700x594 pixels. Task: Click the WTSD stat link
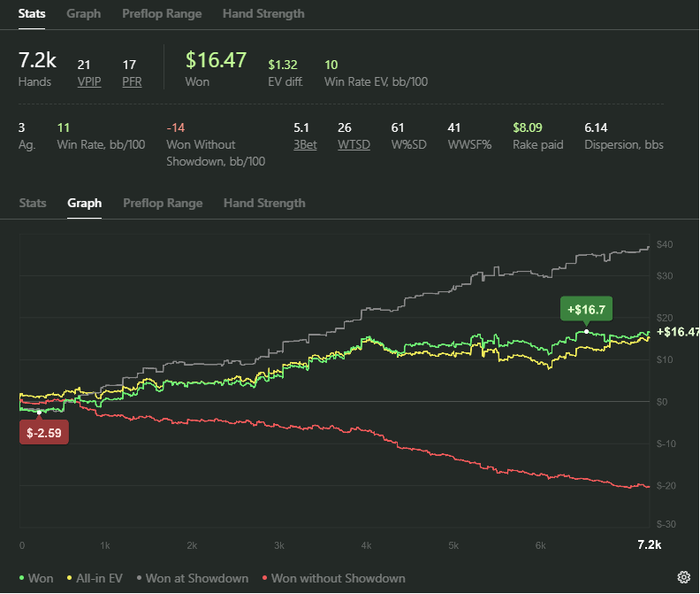[354, 145]
